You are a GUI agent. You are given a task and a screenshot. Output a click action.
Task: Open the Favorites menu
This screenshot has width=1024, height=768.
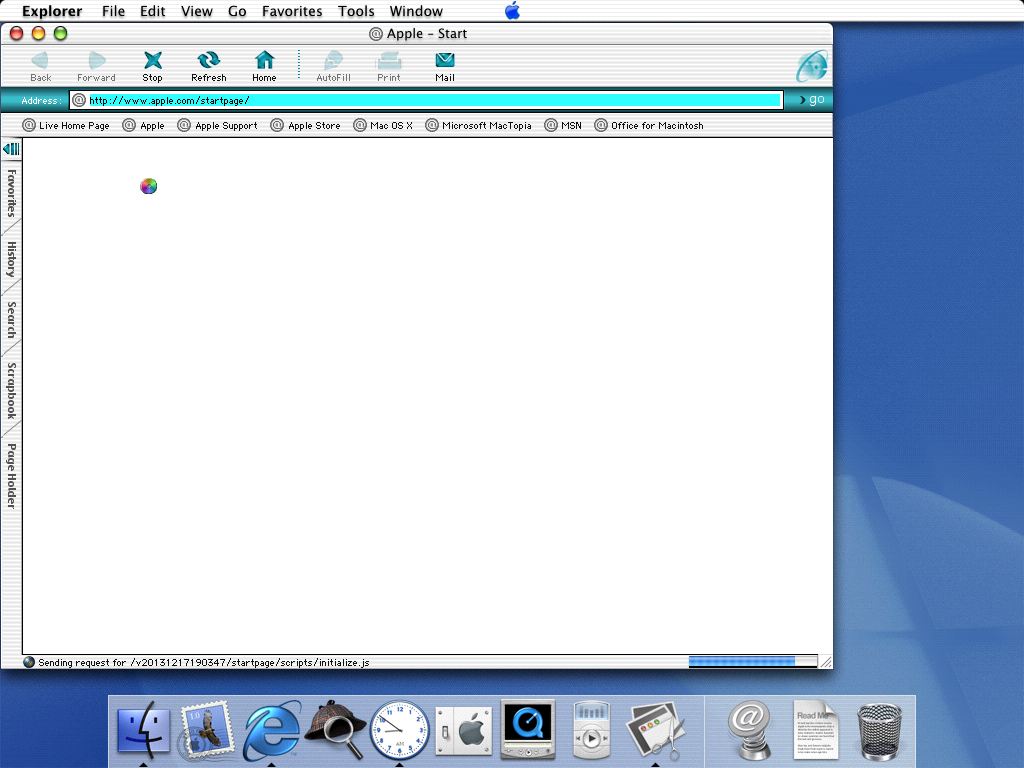pos(292,11)
